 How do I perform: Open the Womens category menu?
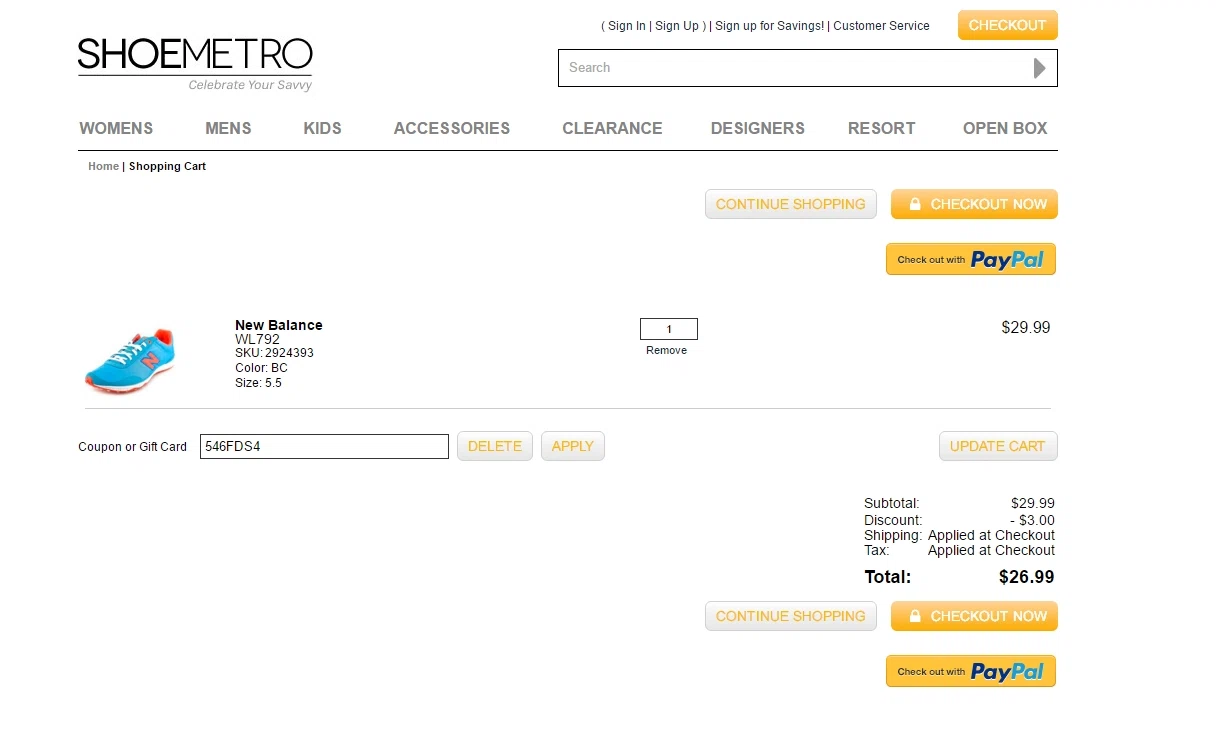tap(116, 128)
